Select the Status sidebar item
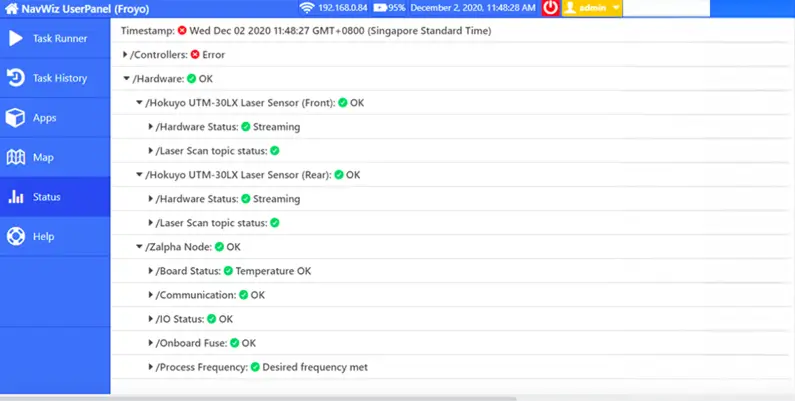Screen dimensions: 795x401 tap(46, 197)
